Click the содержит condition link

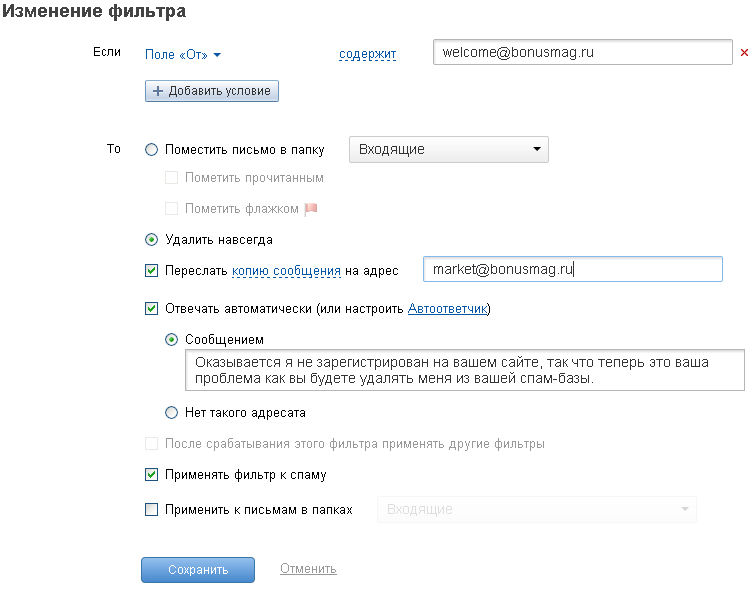[367, 54]
